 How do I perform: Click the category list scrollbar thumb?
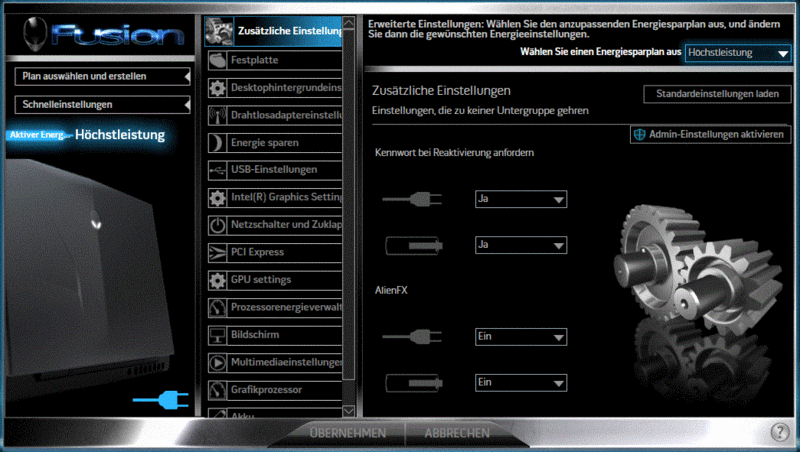click(348, 204)
